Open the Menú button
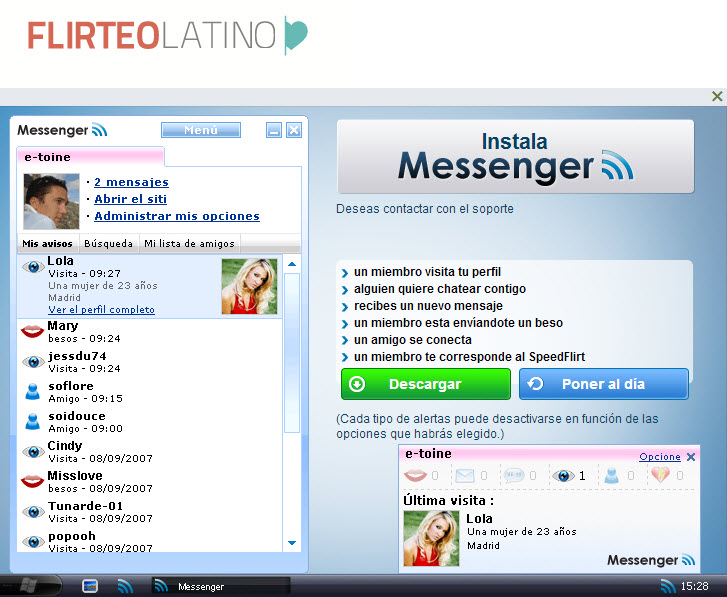 [x=201, y=130]
